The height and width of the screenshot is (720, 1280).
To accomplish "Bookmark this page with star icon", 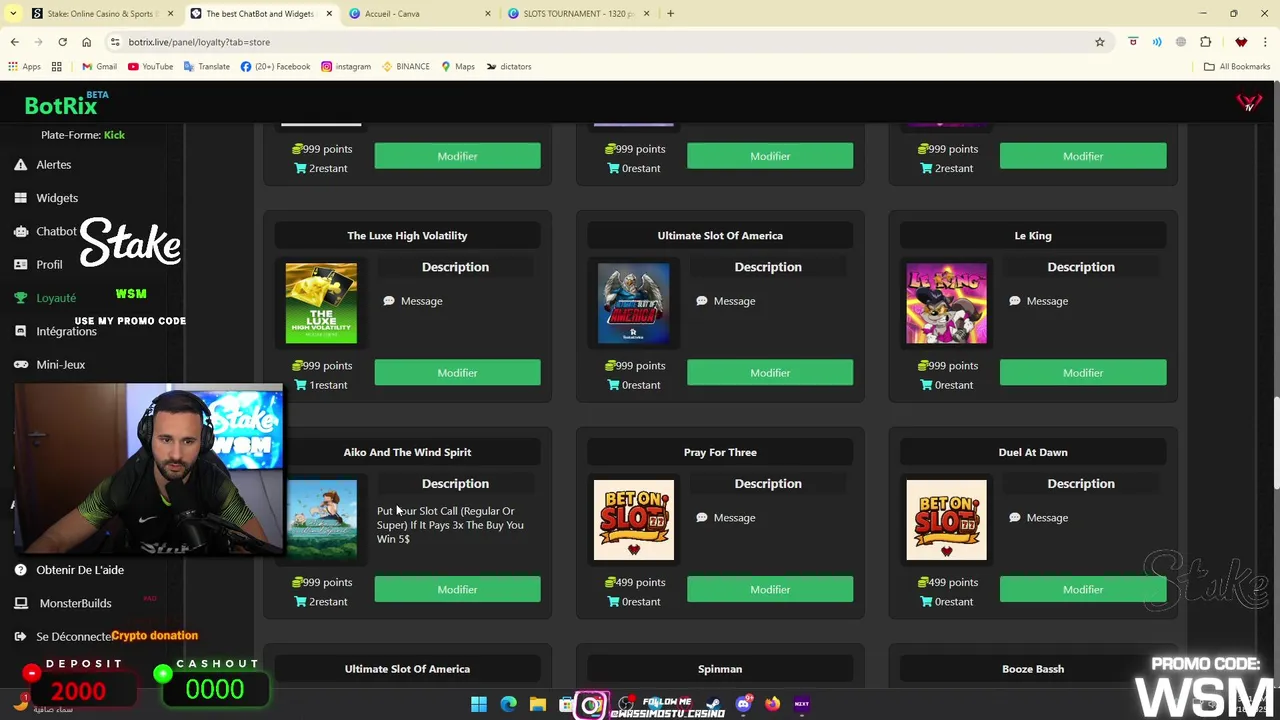I will point(1099,42).
